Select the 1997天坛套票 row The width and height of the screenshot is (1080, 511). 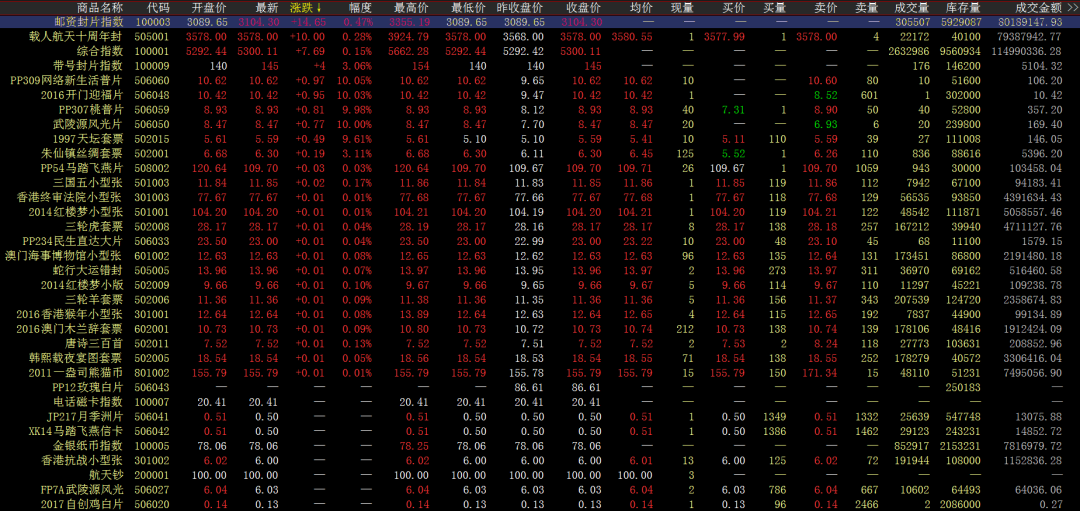[x=540, y=138]
